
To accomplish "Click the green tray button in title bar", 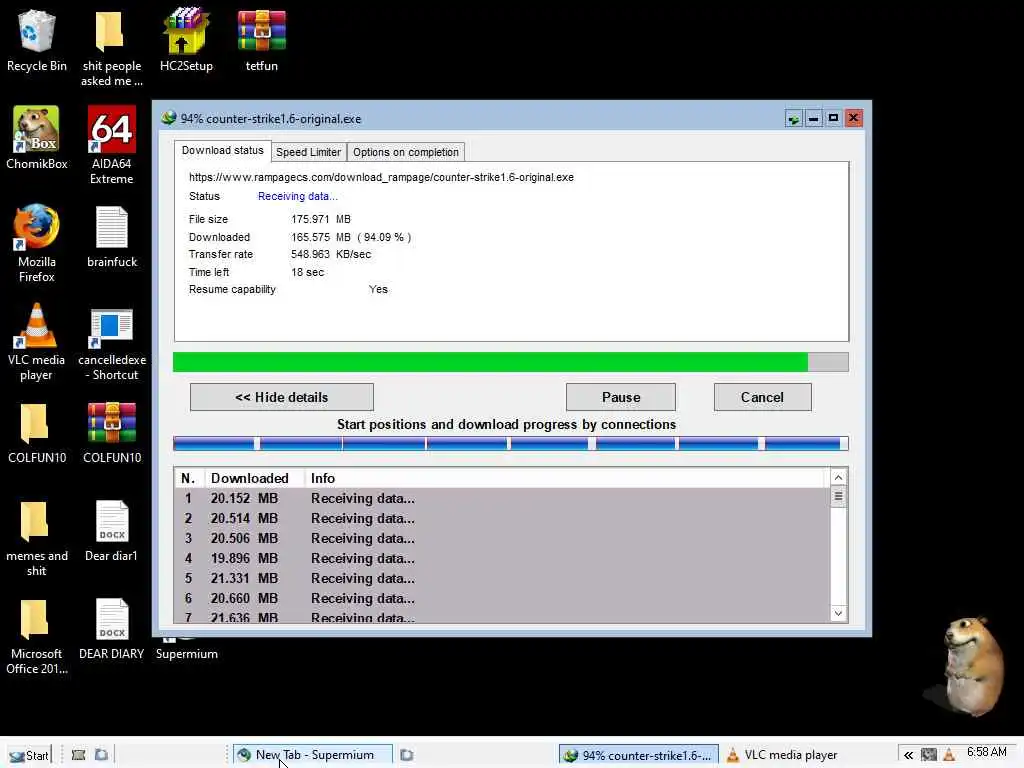I will click(x=793, y=118).
